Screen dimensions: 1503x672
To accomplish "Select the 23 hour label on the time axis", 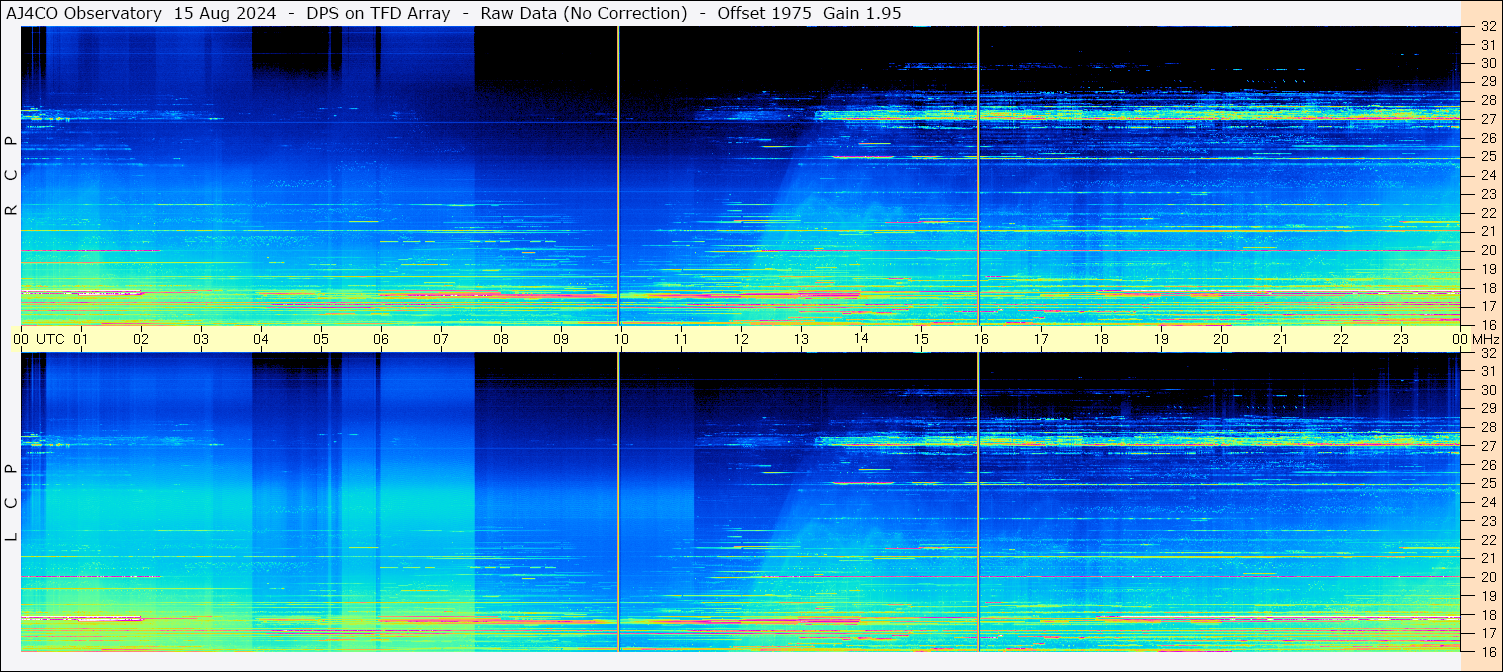I will [1400, 339].
